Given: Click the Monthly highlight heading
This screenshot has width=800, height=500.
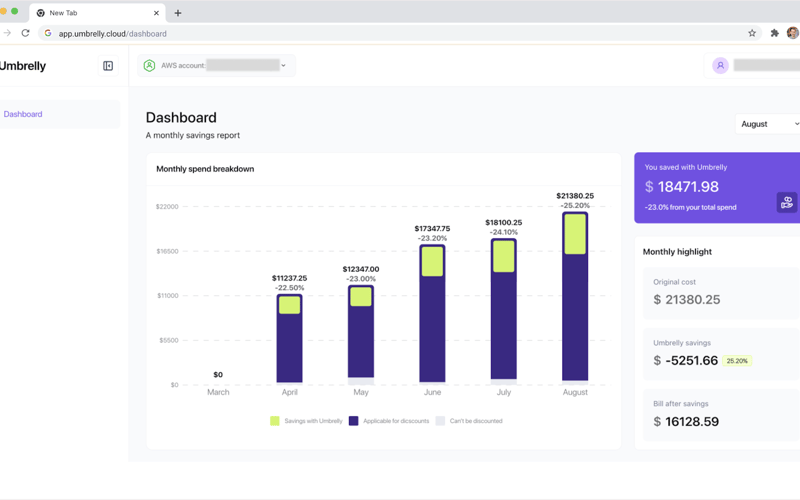Looking at the screenshot, I should point(677,252).
